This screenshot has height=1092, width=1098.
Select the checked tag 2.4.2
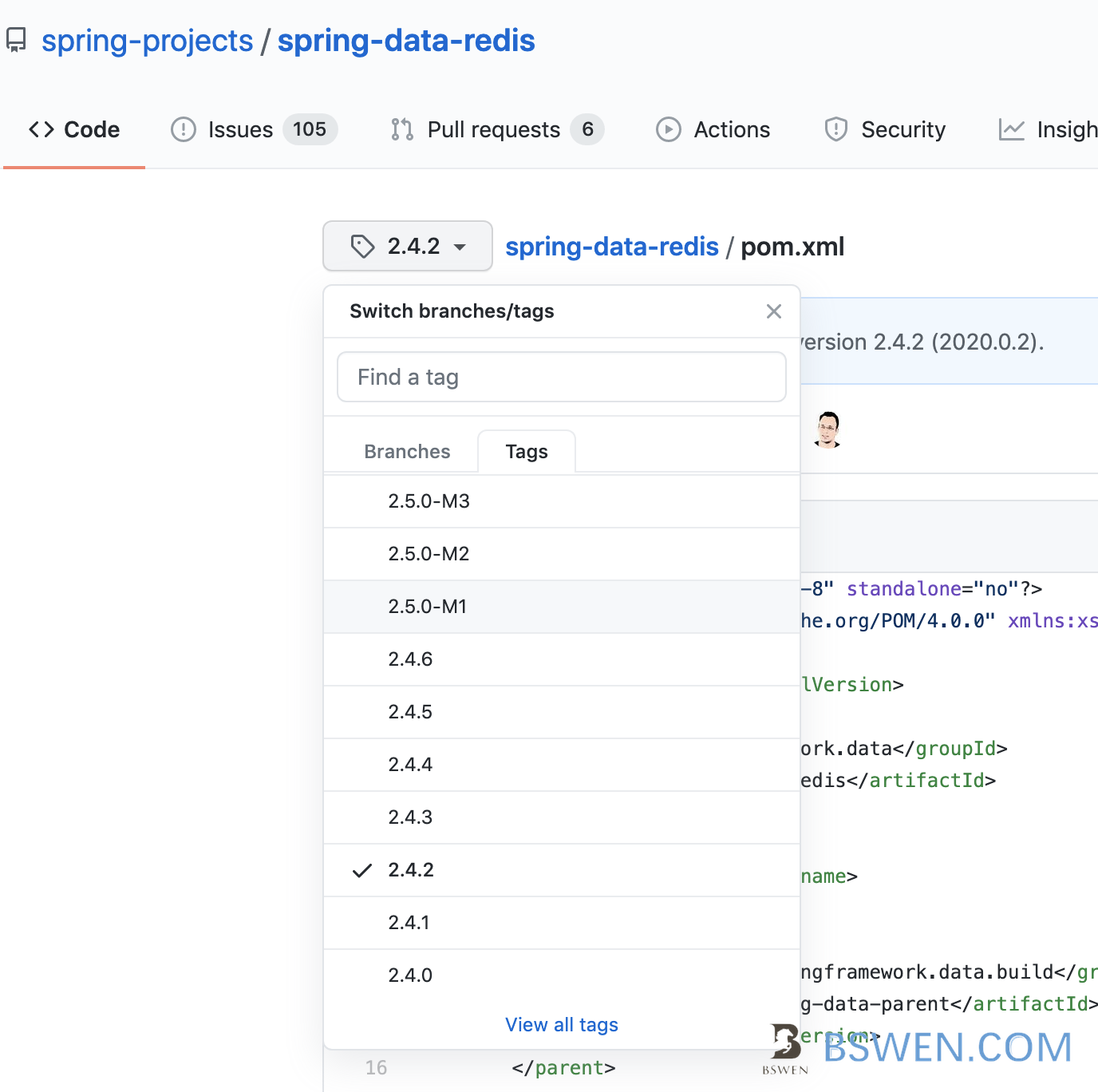click(562, 870)
